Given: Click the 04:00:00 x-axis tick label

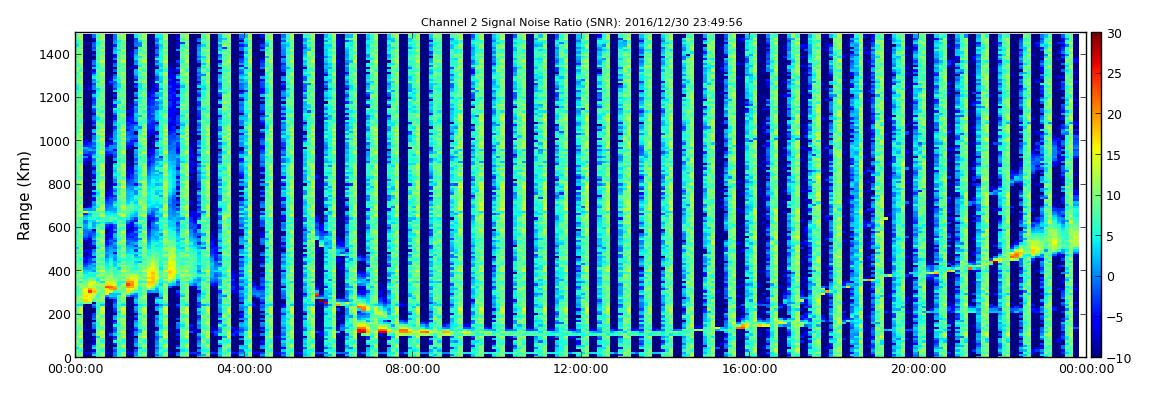Looking at the screenshot, I should [243, 369].
